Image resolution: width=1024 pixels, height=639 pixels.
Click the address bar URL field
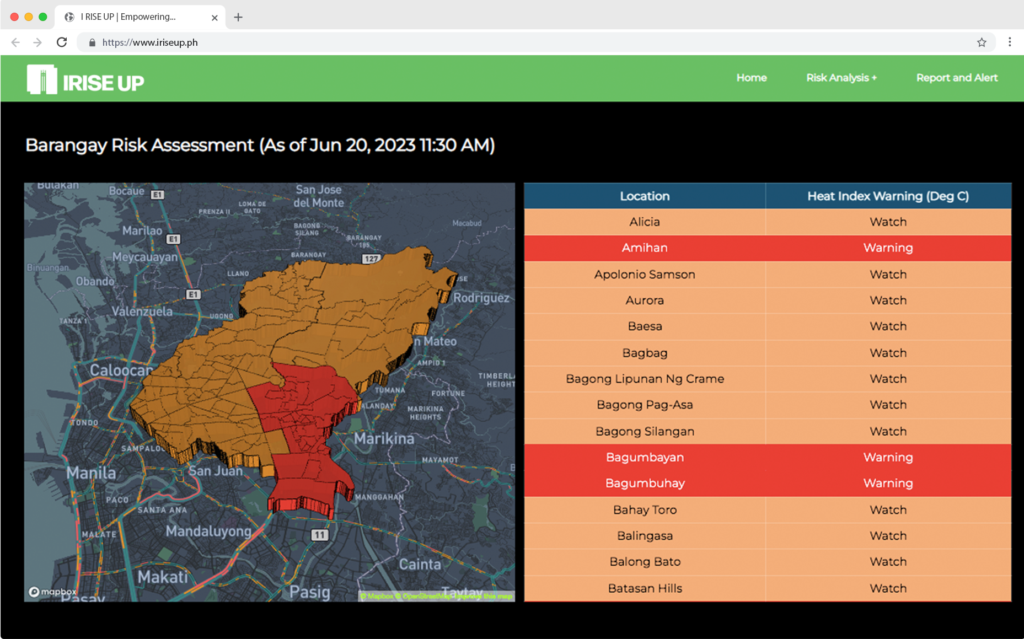click(500, 43)
